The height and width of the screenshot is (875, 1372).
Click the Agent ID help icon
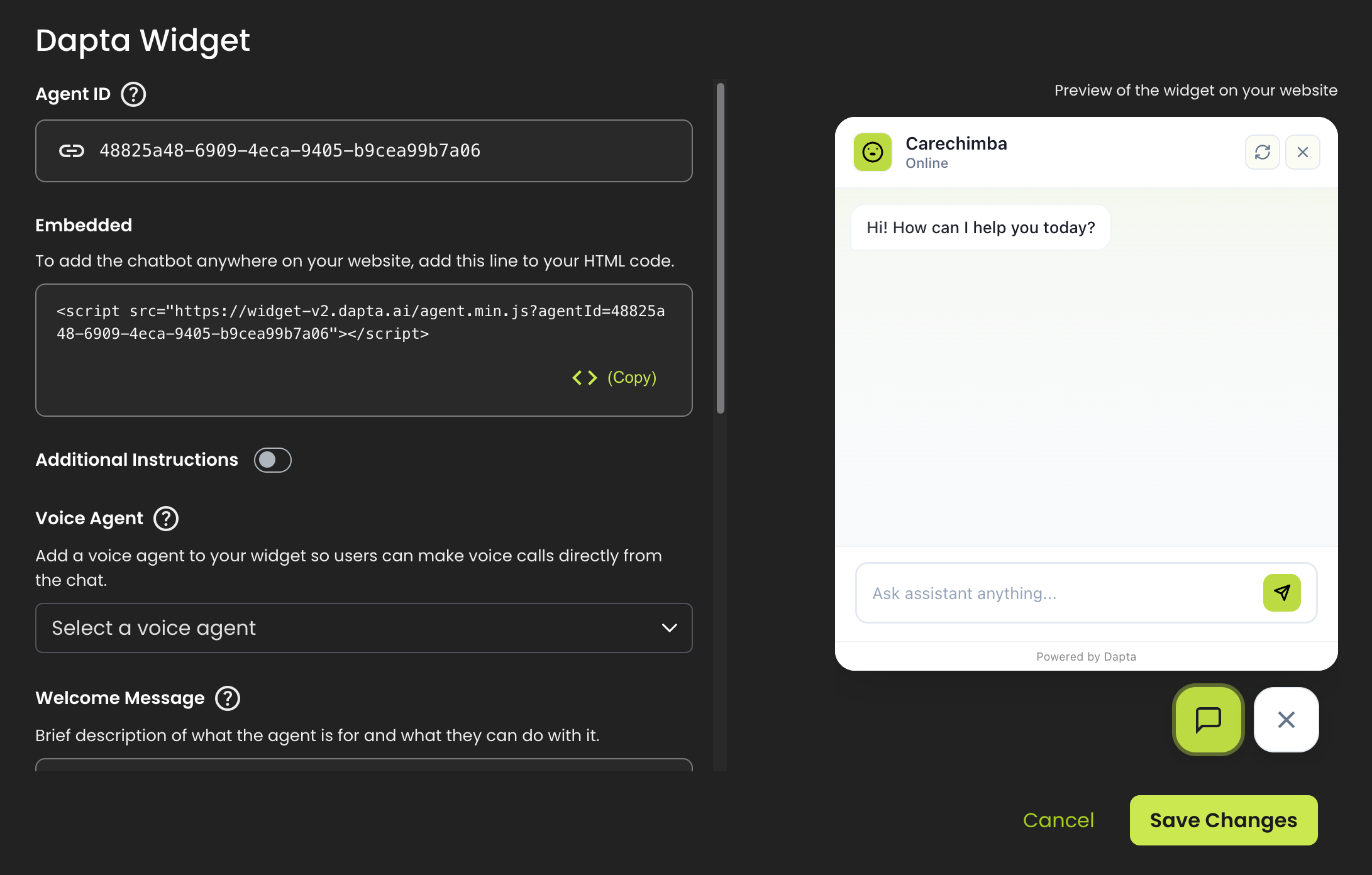click(133, 94)
